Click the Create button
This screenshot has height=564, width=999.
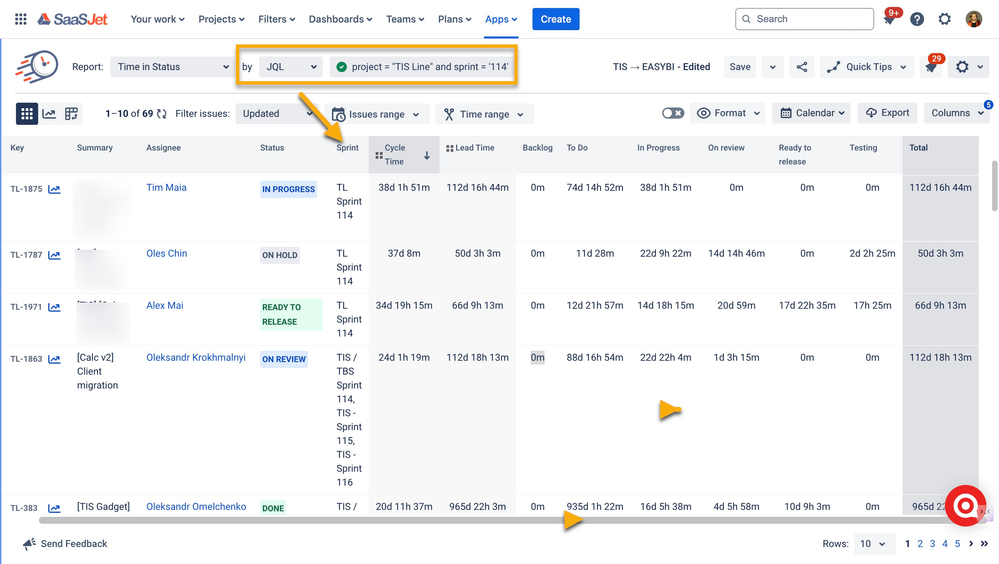coord(556,19)
